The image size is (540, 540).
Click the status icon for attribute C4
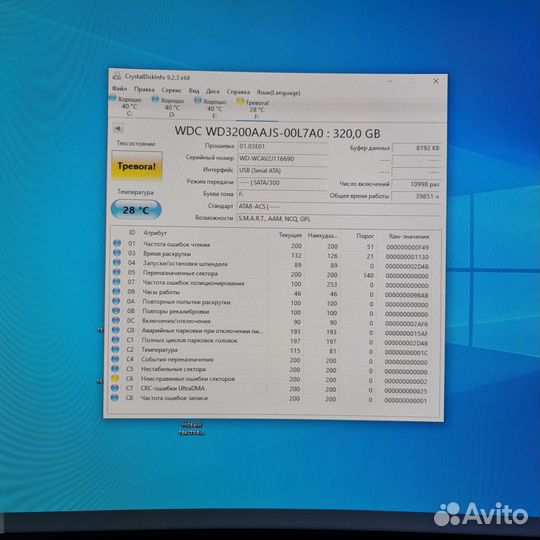(x=115, y=359)
